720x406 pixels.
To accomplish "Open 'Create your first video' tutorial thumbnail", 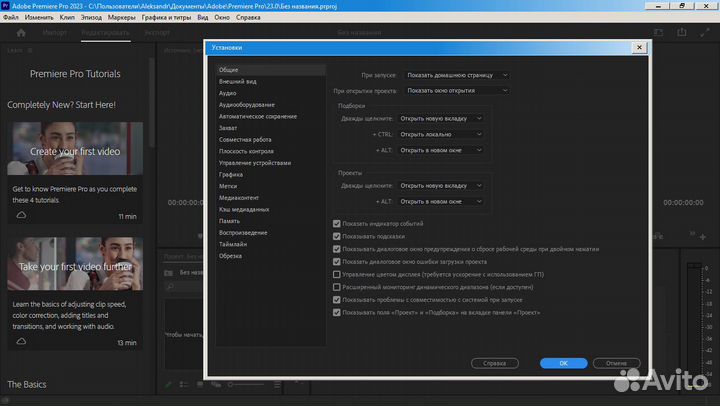I will [x=75, y=148].
